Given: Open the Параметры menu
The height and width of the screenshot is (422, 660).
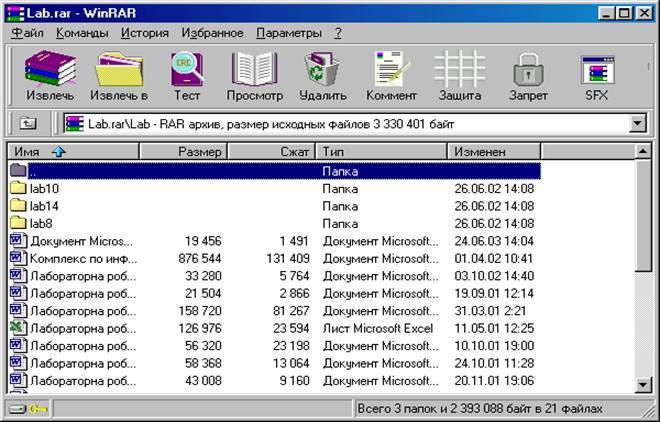Looking at the screenshot, I should tap(289, 33).
